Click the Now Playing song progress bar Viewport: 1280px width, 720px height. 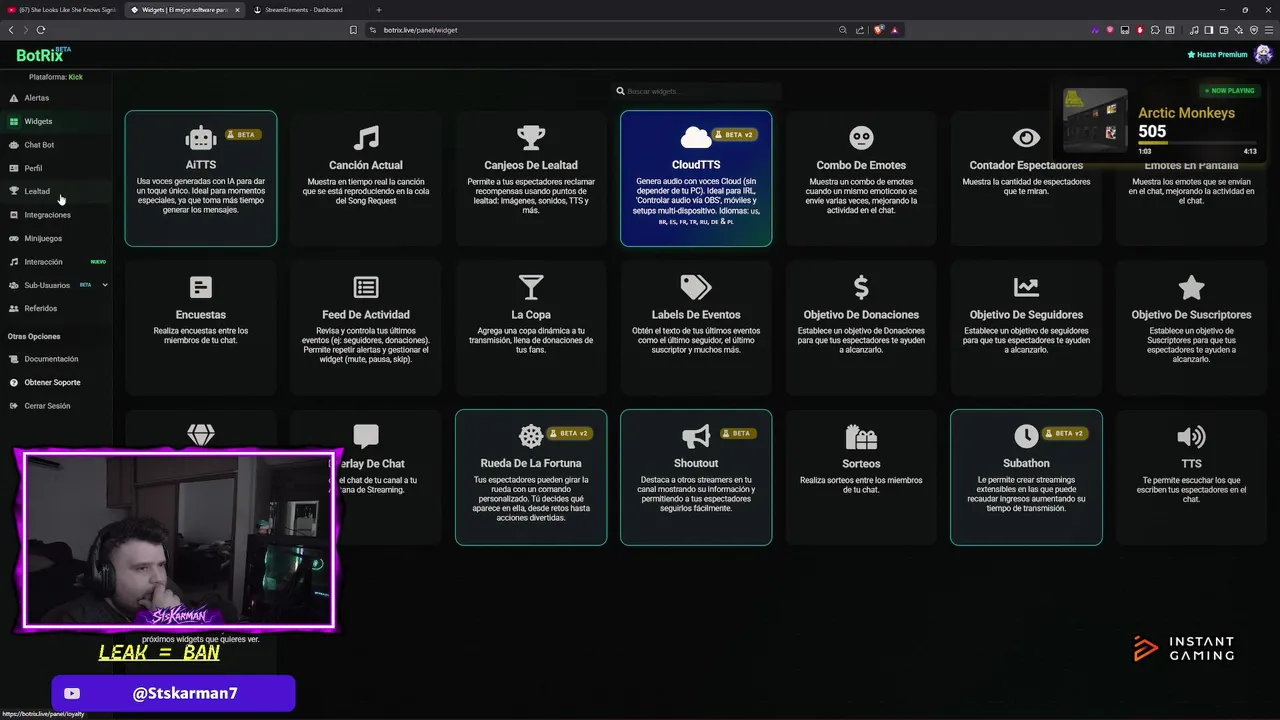click(x=1197, y=143)
